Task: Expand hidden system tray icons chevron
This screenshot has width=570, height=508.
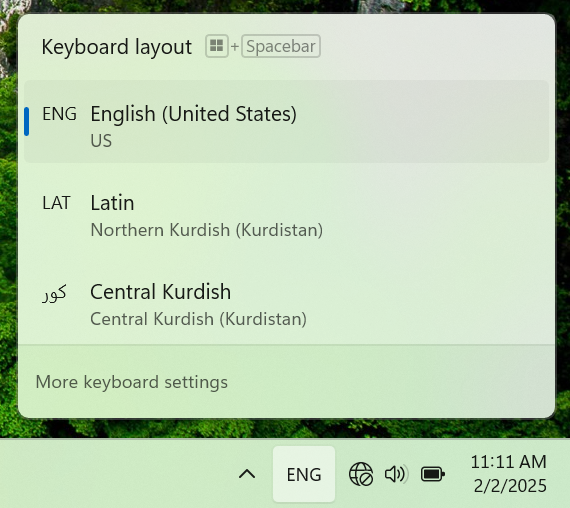Action: tap(247, 474)
